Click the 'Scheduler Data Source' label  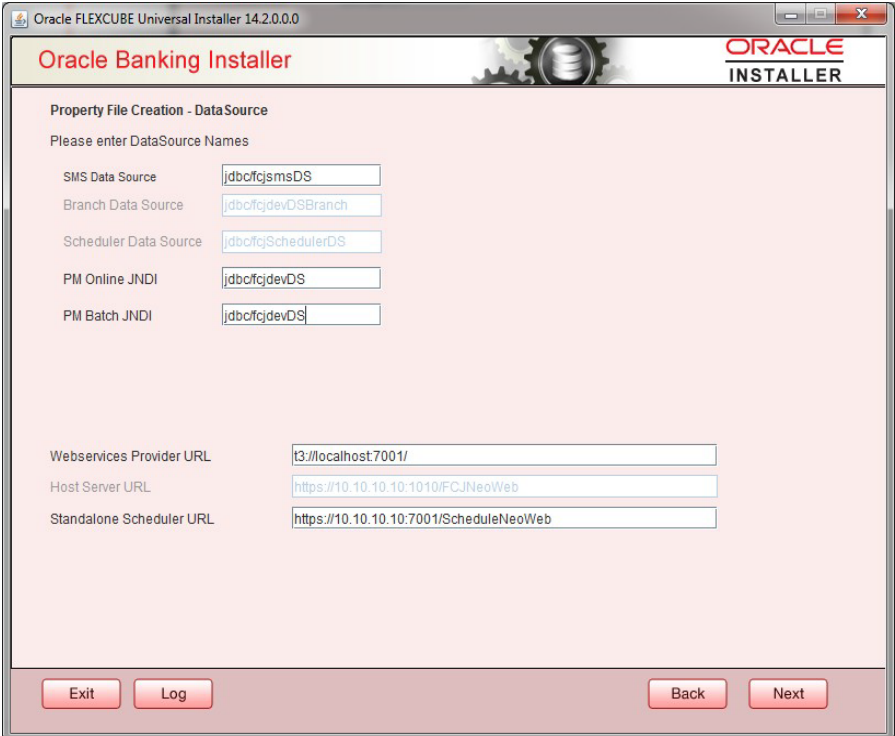click(132, 242)
